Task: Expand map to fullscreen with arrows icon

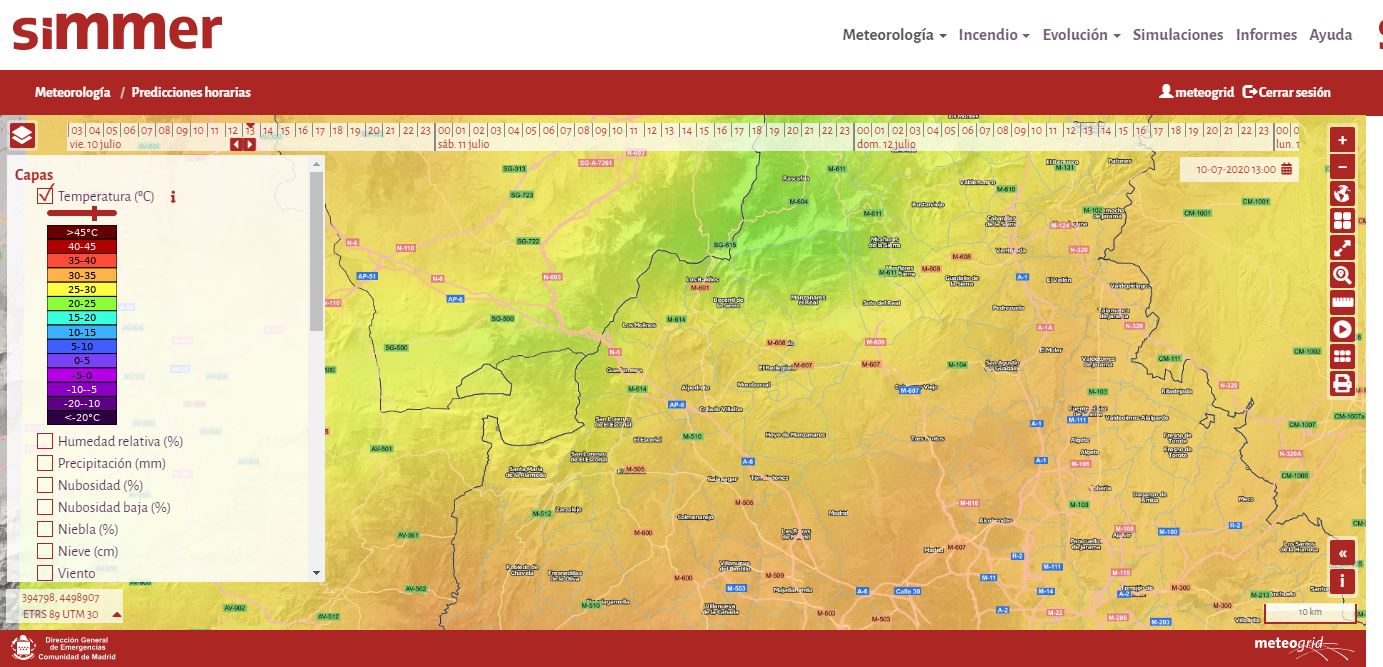Action: (1342, 248)
